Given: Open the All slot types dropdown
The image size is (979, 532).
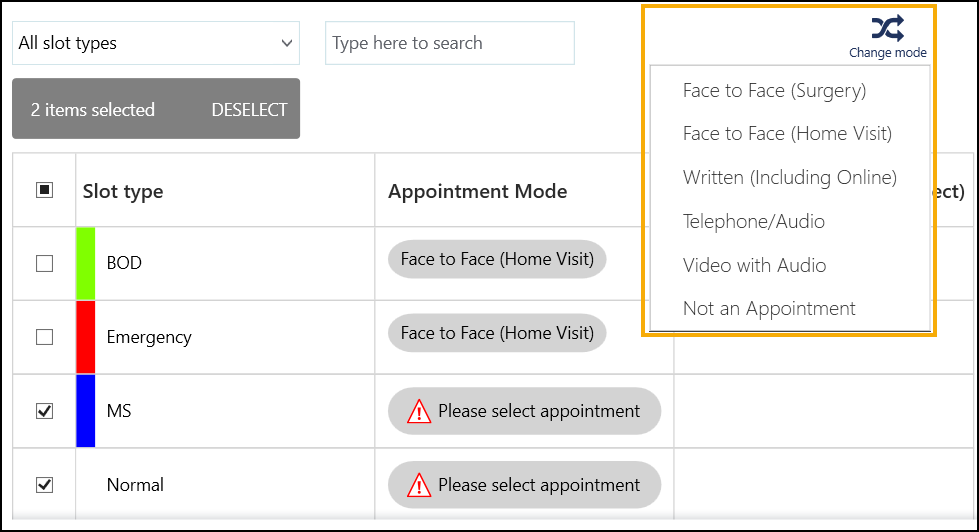Looking at the screenshot, I should pyautogui.click(x=156, y=43).
